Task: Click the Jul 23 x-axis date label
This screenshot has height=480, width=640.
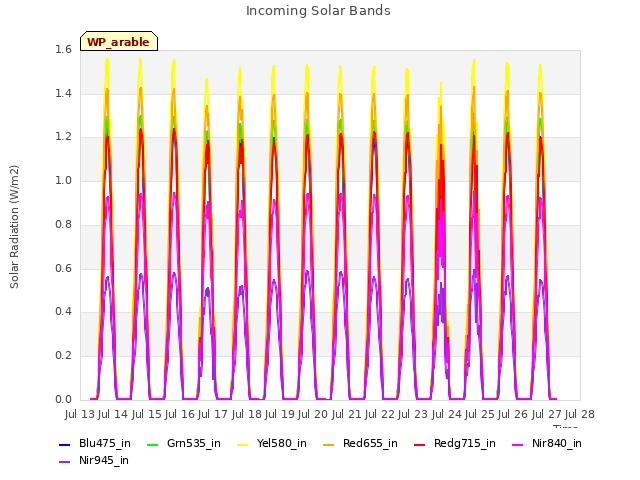Action: tap(413, 415)
